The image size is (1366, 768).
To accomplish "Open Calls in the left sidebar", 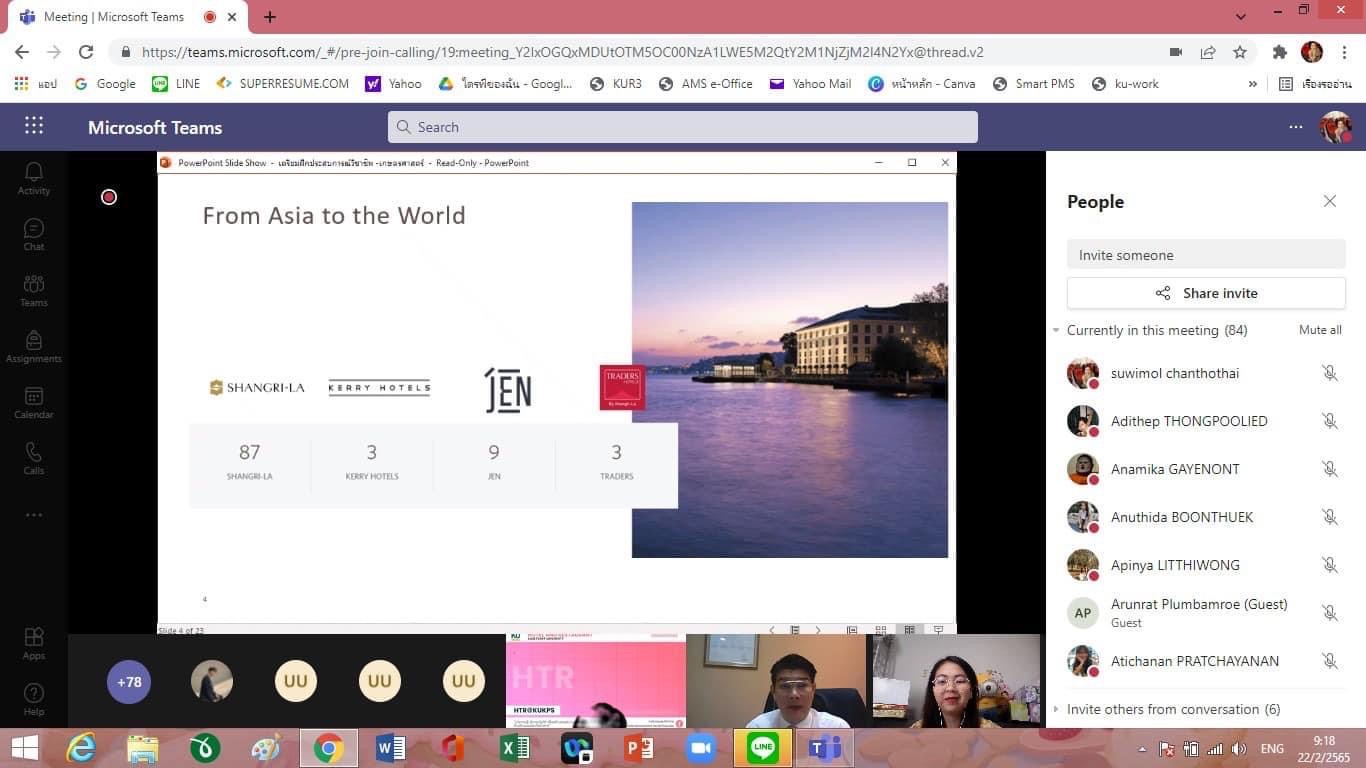I will click(33, 459).
